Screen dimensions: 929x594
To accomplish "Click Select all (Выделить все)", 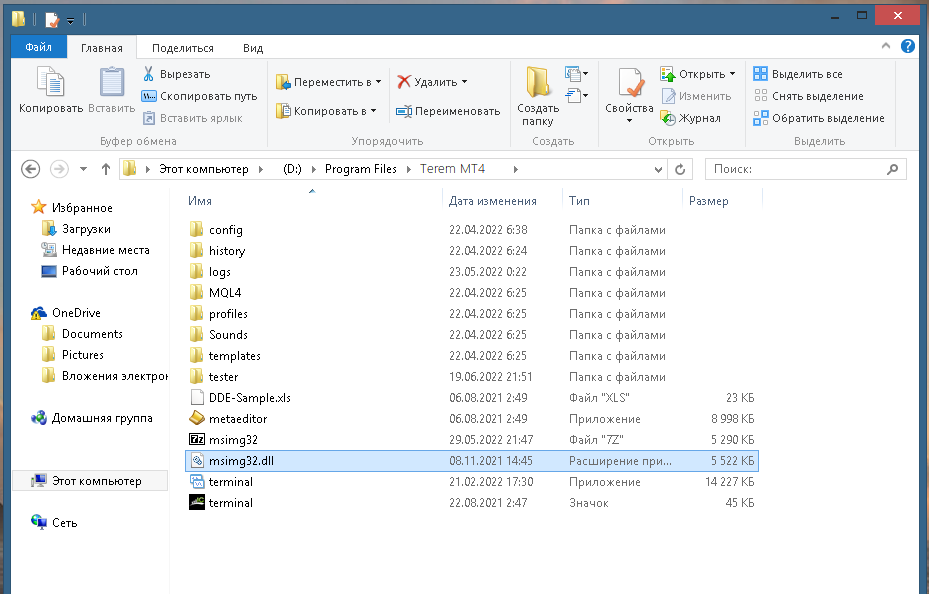I will (x=797, y=74).
